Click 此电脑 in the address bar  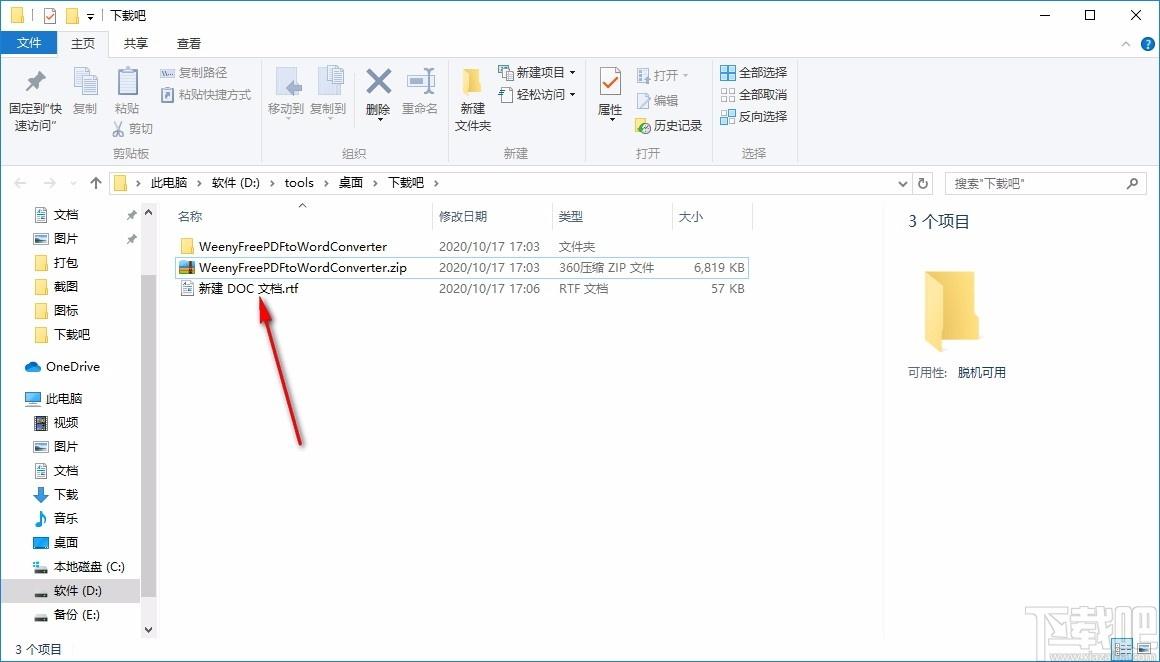169,183
